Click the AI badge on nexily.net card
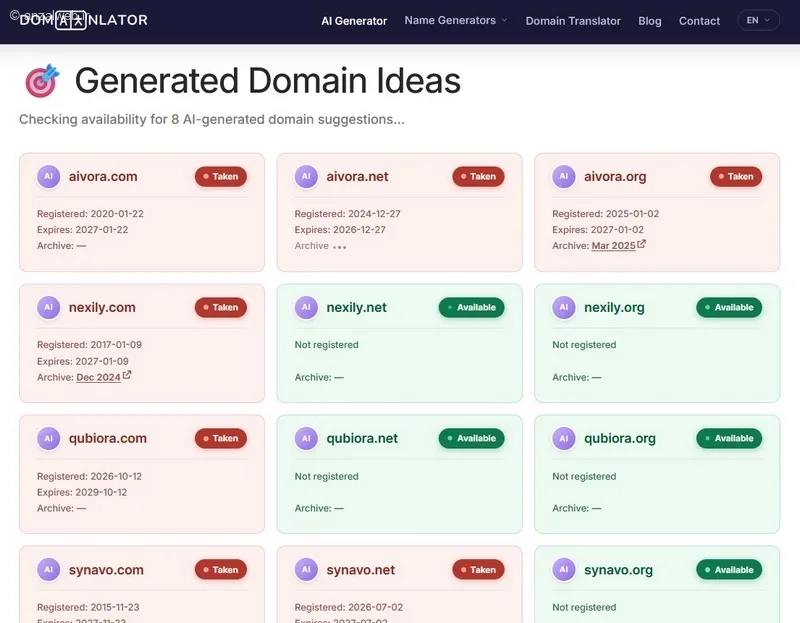This screenshot has width=800, height=623. pyautogui.click(x=306, y=307)
